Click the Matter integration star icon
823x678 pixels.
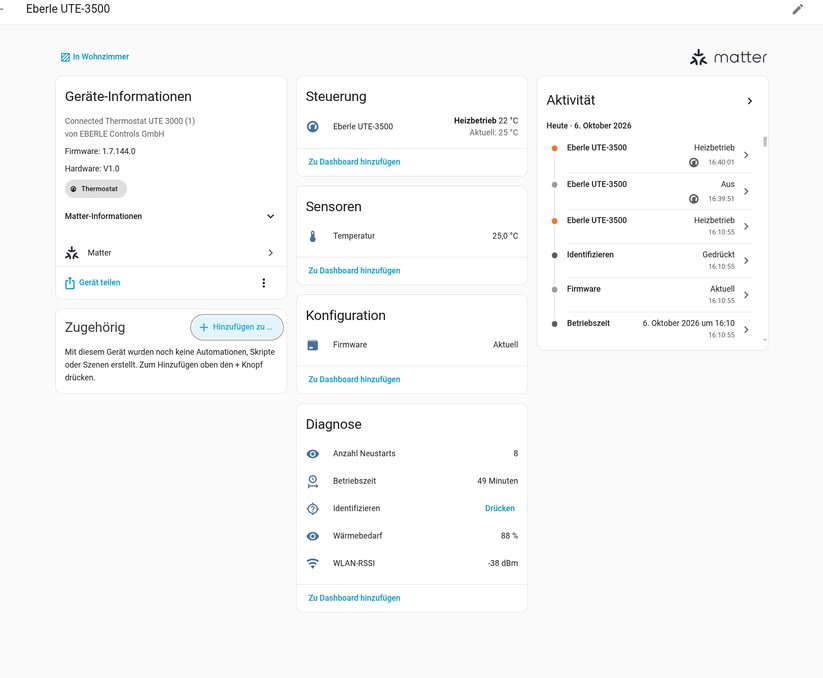[72, 253]
